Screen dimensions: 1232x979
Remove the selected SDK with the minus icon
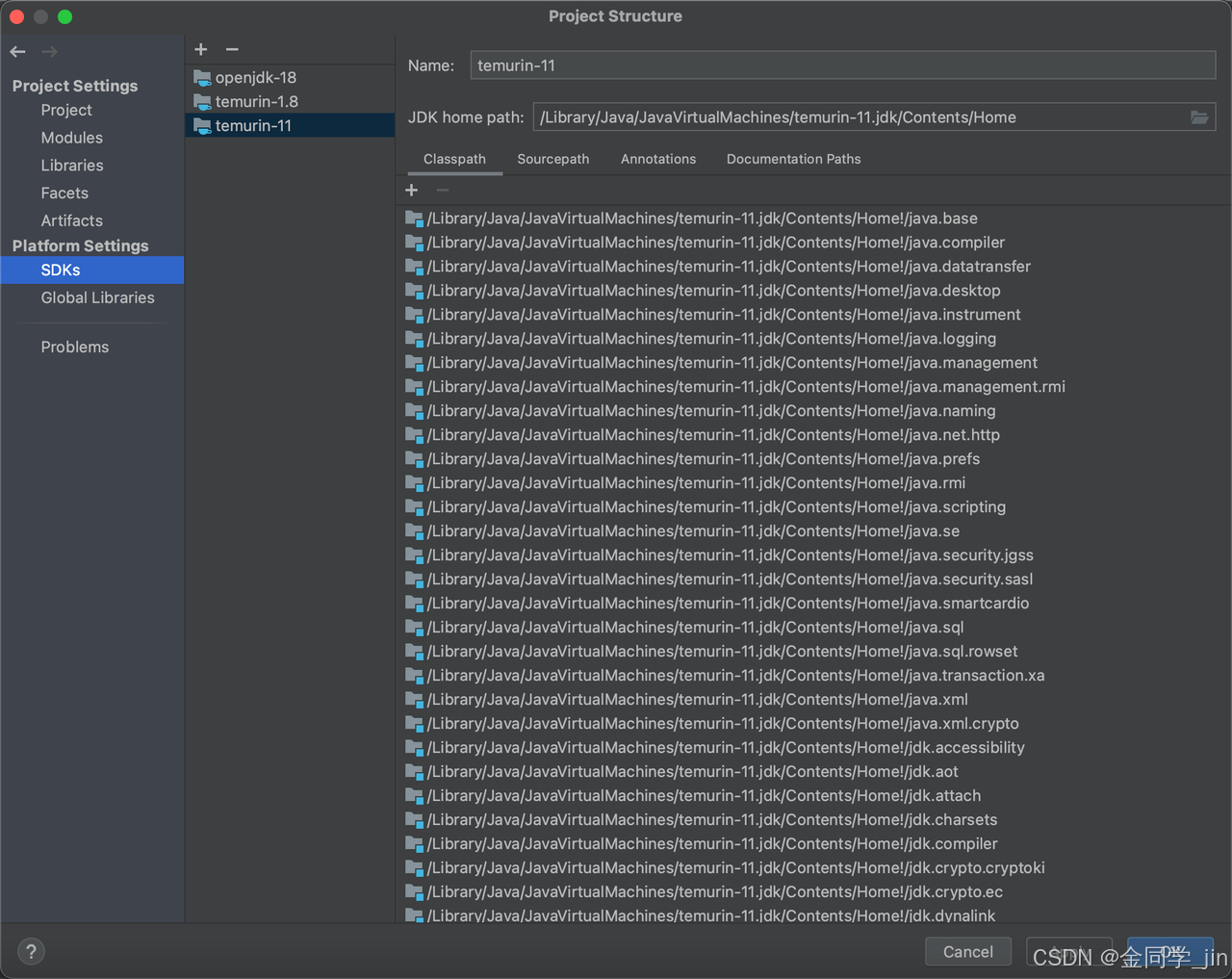pyautogui.click(x=232, y=49)
